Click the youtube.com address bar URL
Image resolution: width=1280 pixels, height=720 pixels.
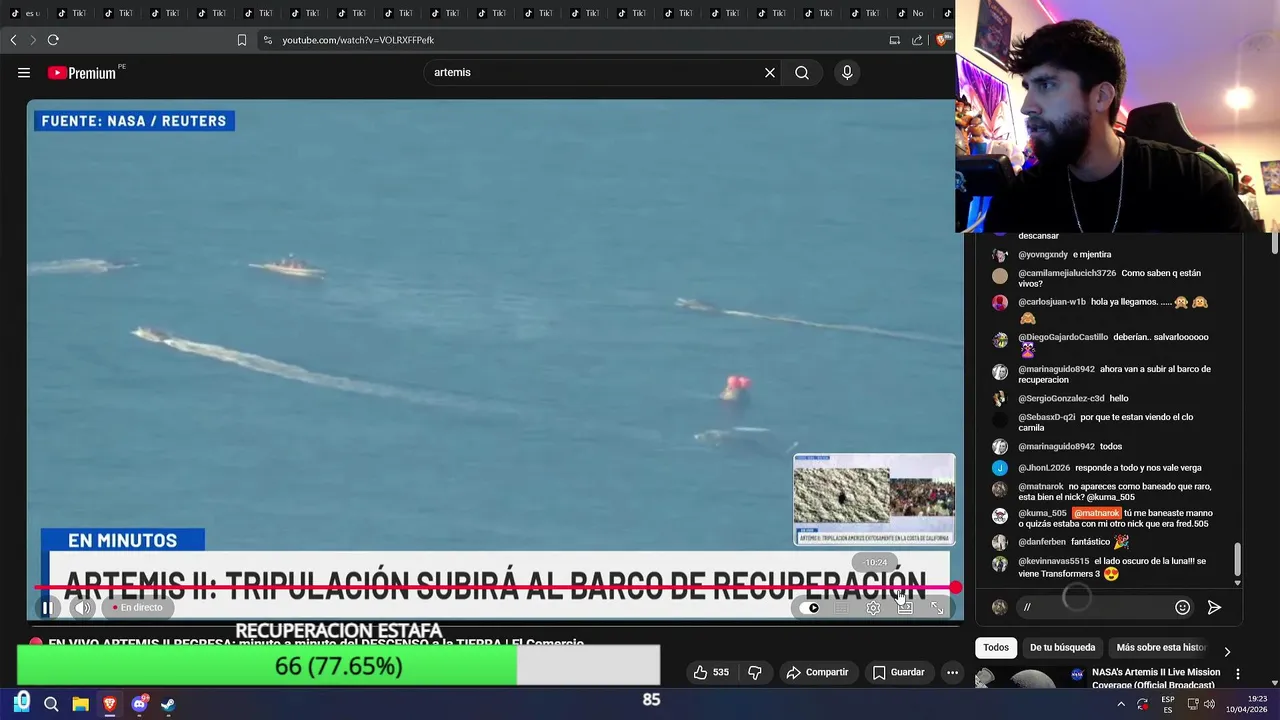click(358, 40)
